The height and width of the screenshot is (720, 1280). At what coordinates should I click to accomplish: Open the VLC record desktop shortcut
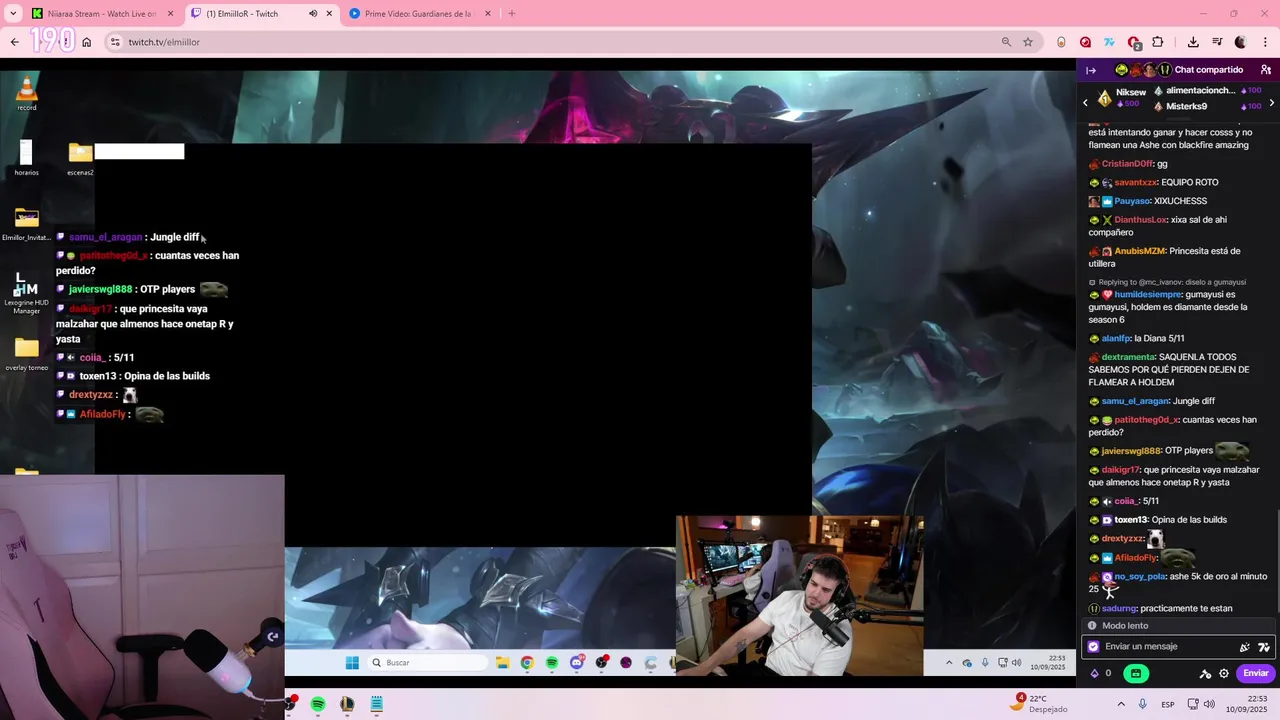(27, 93)
